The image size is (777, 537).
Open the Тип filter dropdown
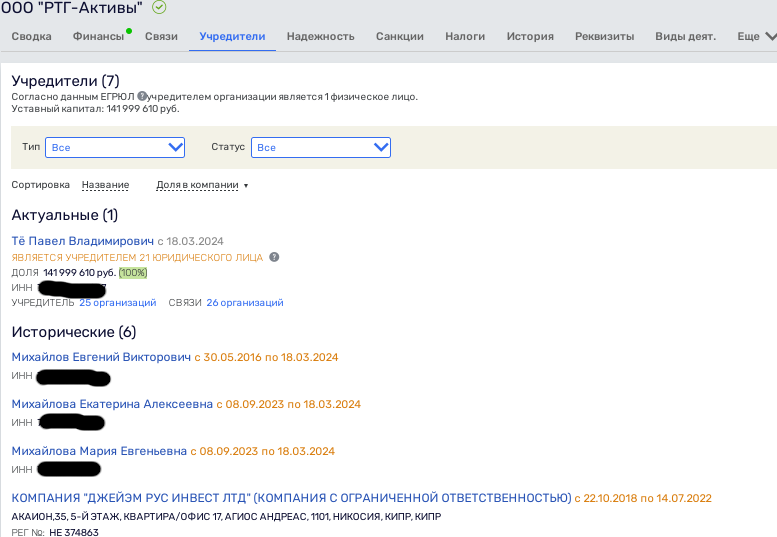[115, 147]
